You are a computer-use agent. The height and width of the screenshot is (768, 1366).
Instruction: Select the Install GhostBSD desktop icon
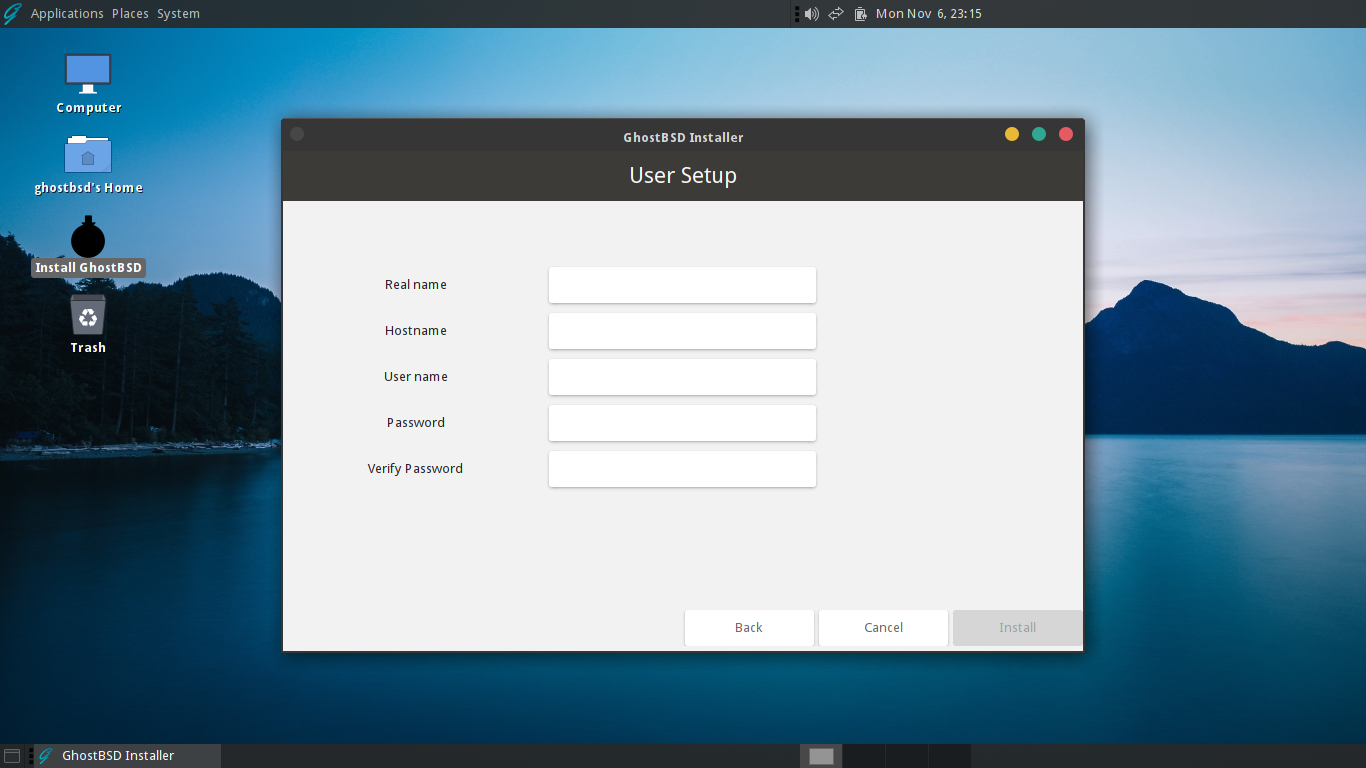tap(88, 238)
